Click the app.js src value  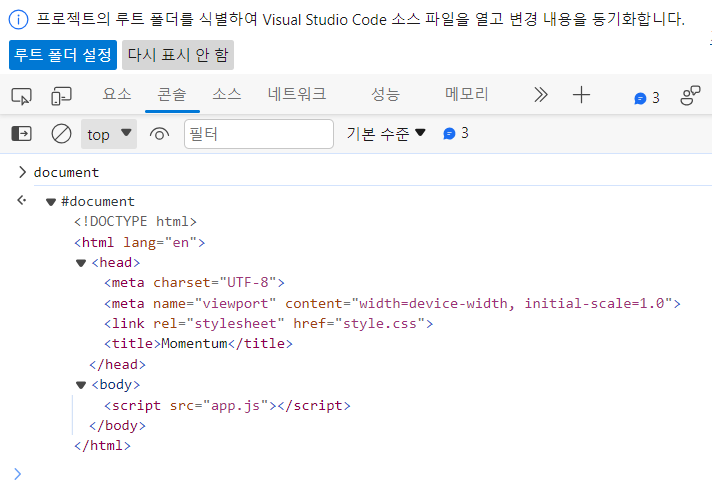coord(236,406)
